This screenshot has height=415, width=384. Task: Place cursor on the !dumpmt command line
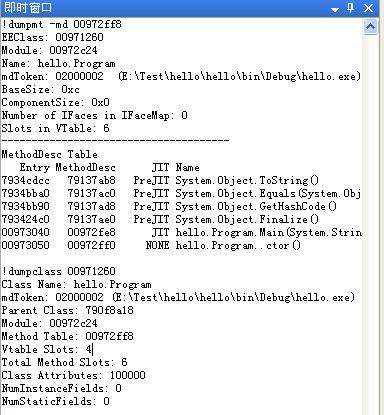coord(62,24)
